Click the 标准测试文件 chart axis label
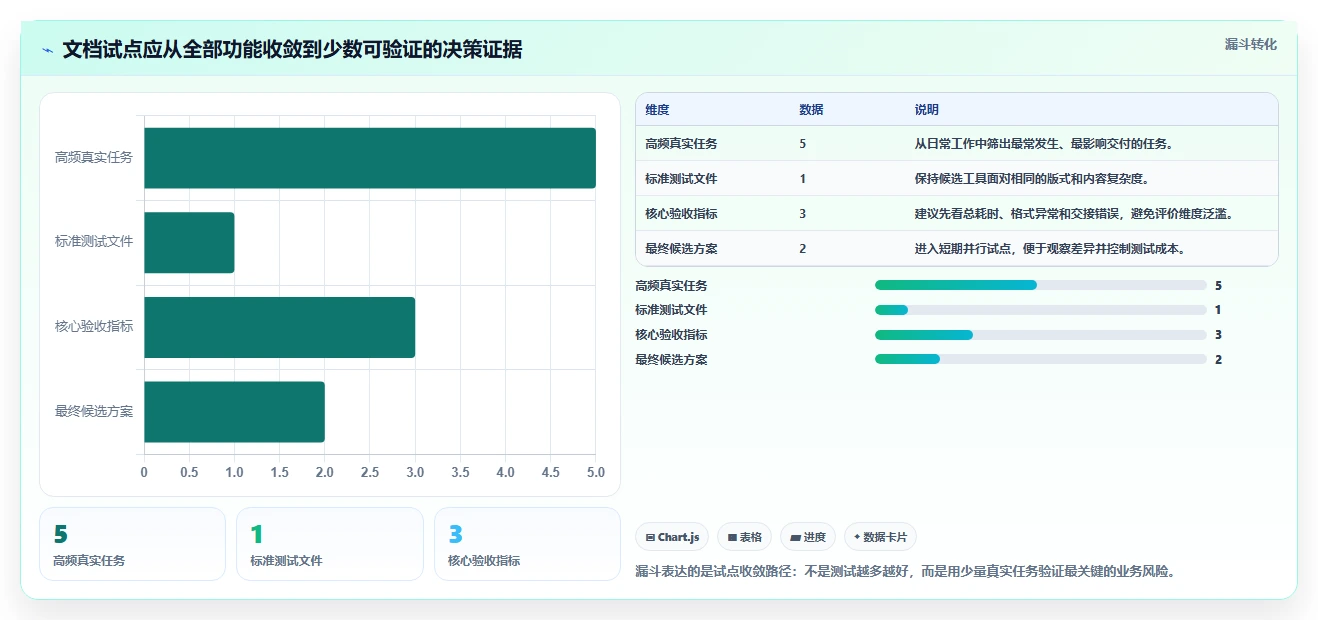Image resolution: width=1318 pixels, height=620 pixels. (x=94, y=242)
